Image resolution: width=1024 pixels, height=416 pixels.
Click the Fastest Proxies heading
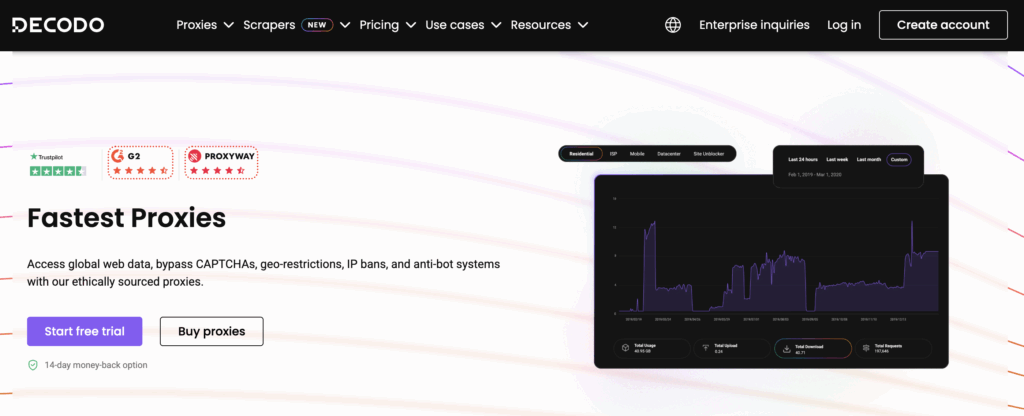(127, 219)
